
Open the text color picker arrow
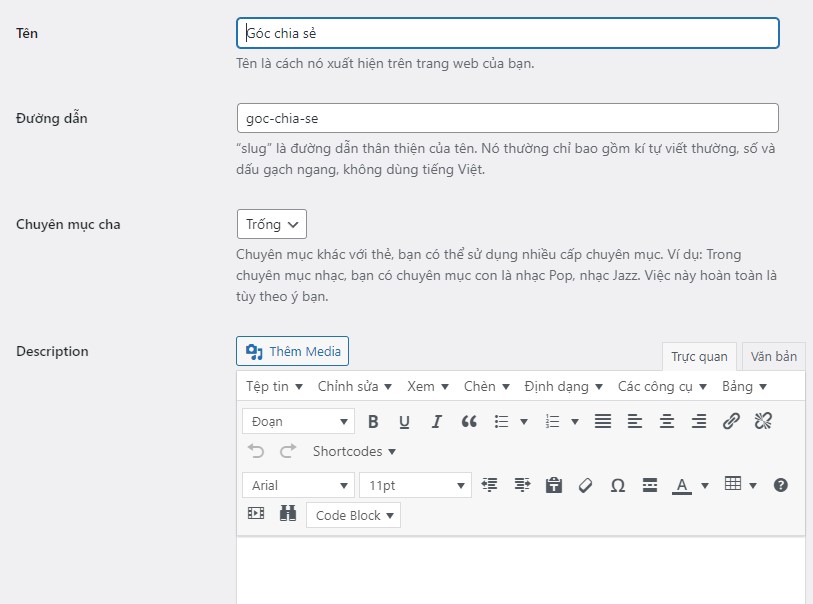coord(705,486)
